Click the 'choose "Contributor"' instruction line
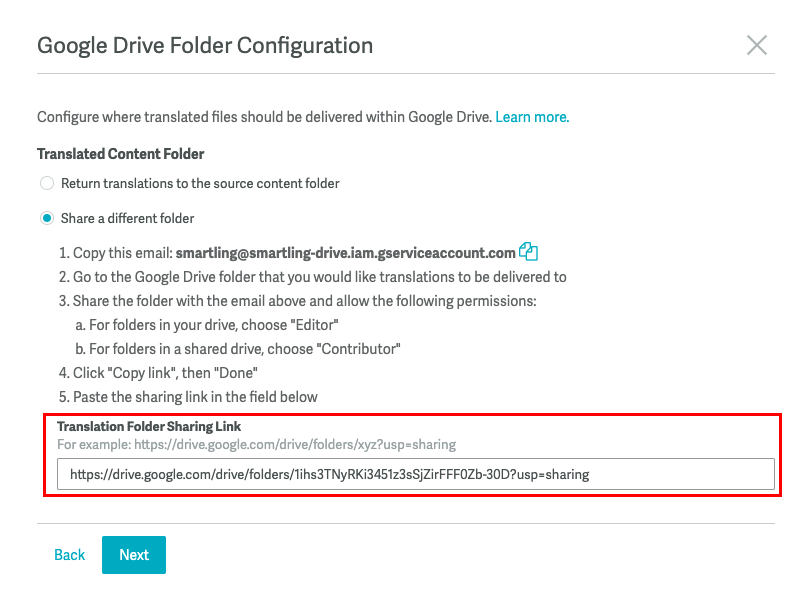This screenshot has height=594, width=812. (x=238, y=349)
